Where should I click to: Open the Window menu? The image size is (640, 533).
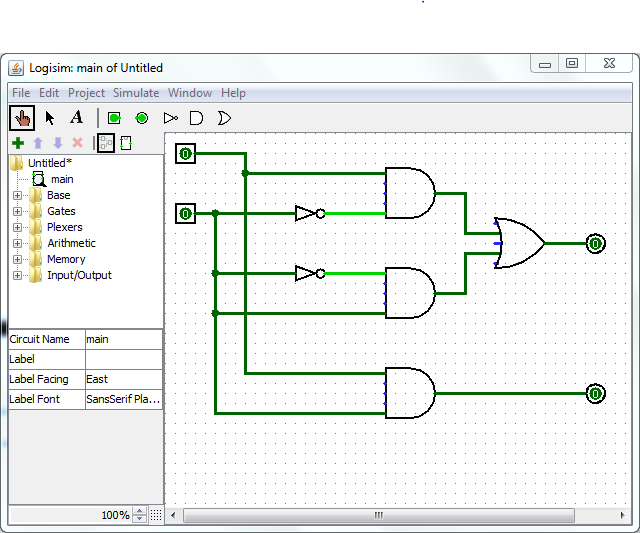point(190,93)
